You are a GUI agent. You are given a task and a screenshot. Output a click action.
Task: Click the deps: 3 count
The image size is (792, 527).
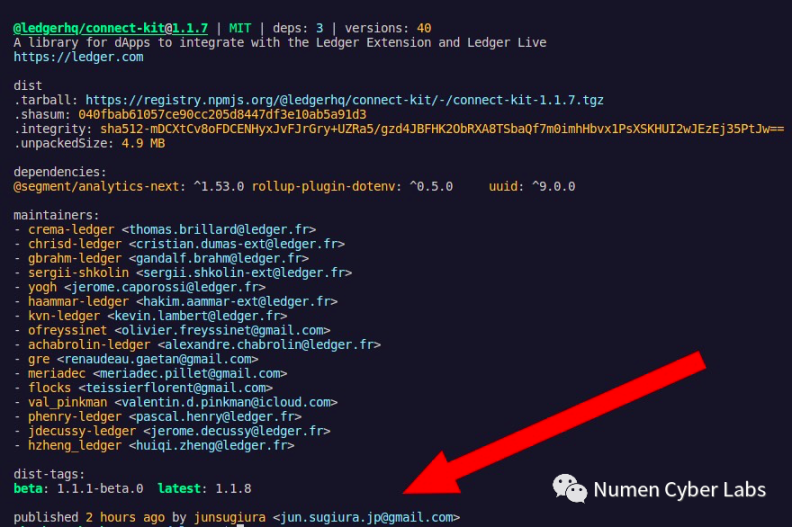(298, 28)
